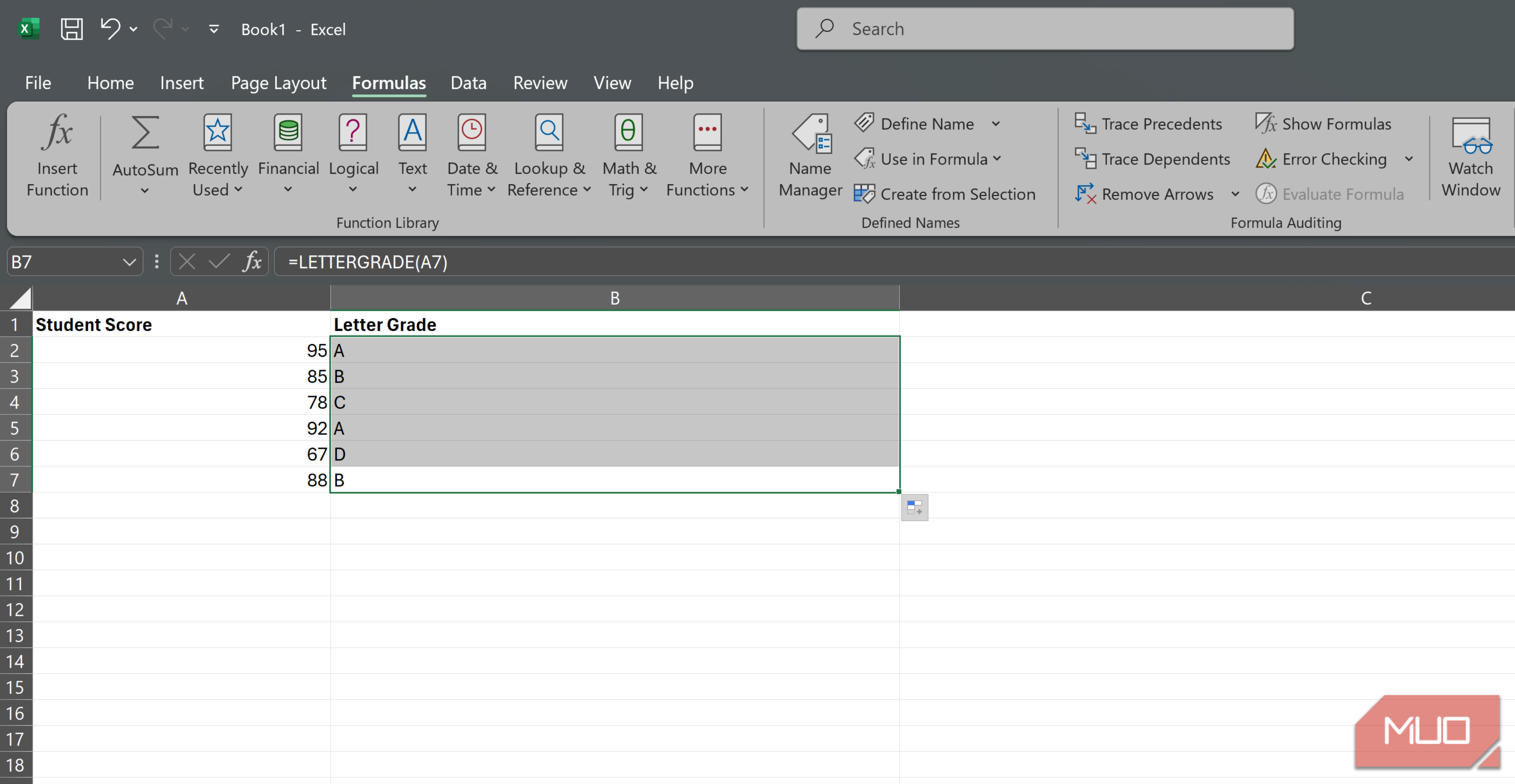Click the Search box

click(1045, 29)
